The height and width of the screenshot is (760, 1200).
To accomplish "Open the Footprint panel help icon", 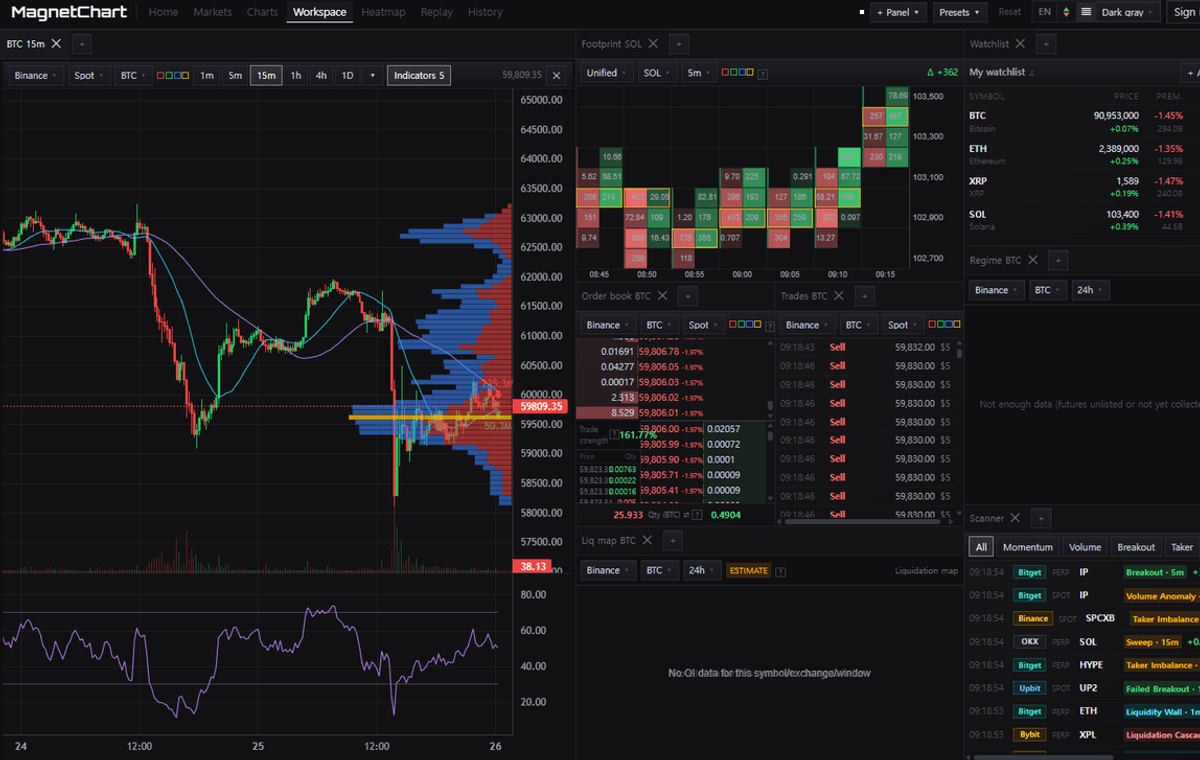I will (764, 74).
